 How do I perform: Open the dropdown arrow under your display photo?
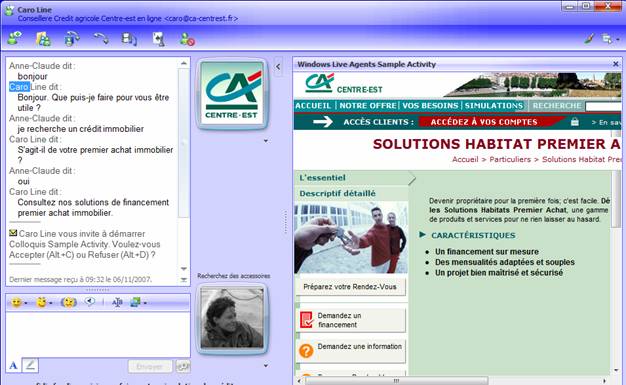[265, 365]
